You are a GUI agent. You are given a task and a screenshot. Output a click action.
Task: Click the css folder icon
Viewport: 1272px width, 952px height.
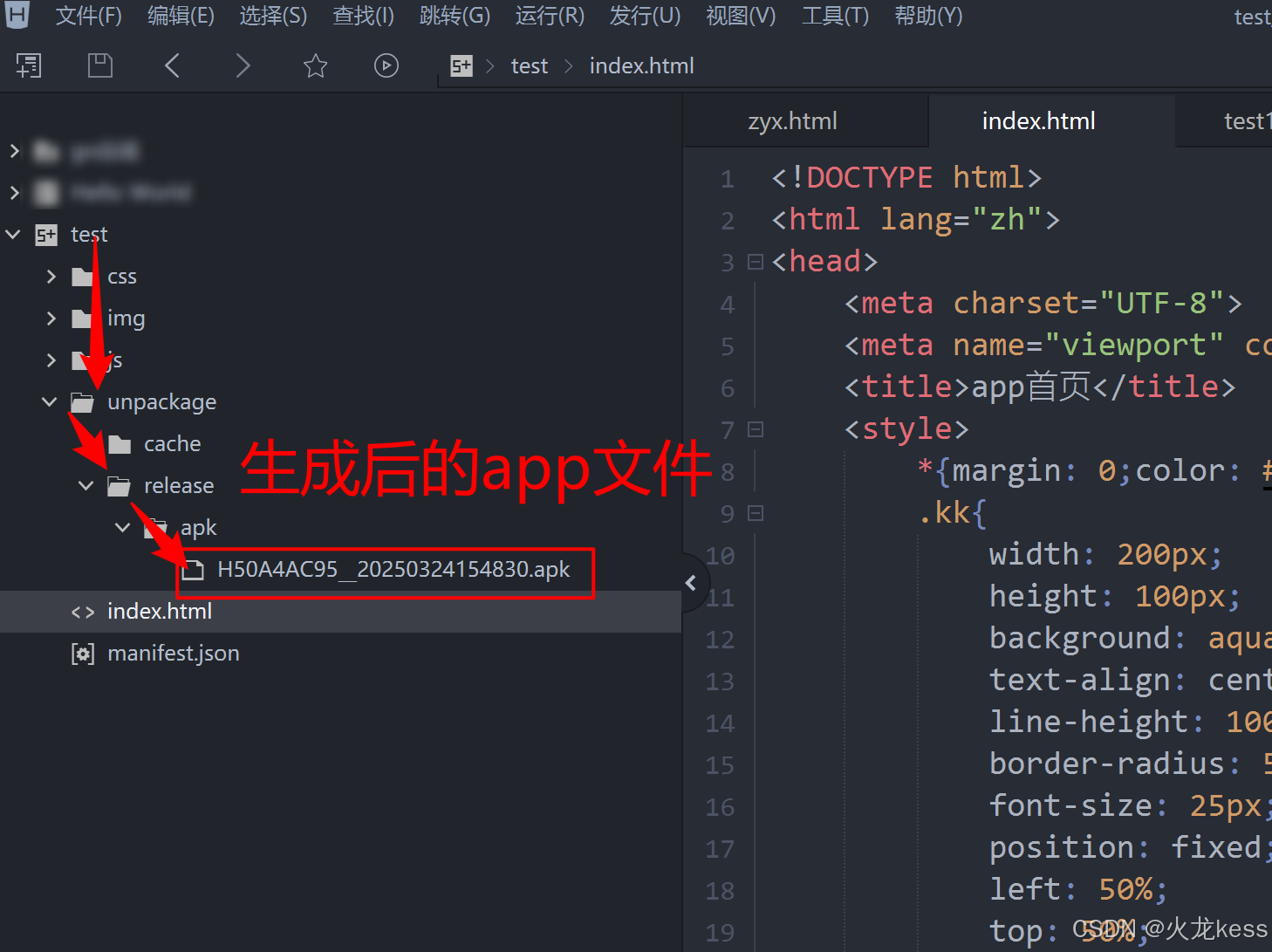pyautogui.click(x=83, y=277)
